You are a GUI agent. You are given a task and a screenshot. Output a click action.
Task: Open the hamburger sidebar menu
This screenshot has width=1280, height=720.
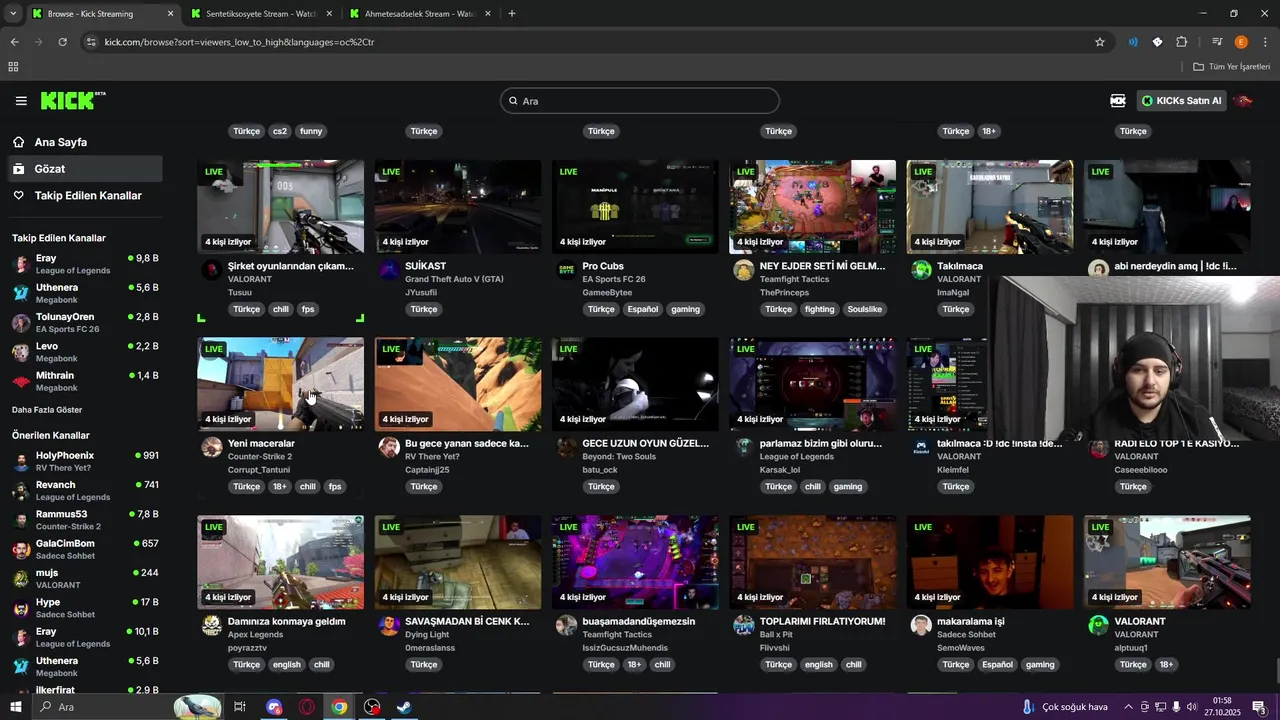coord(21,101)
